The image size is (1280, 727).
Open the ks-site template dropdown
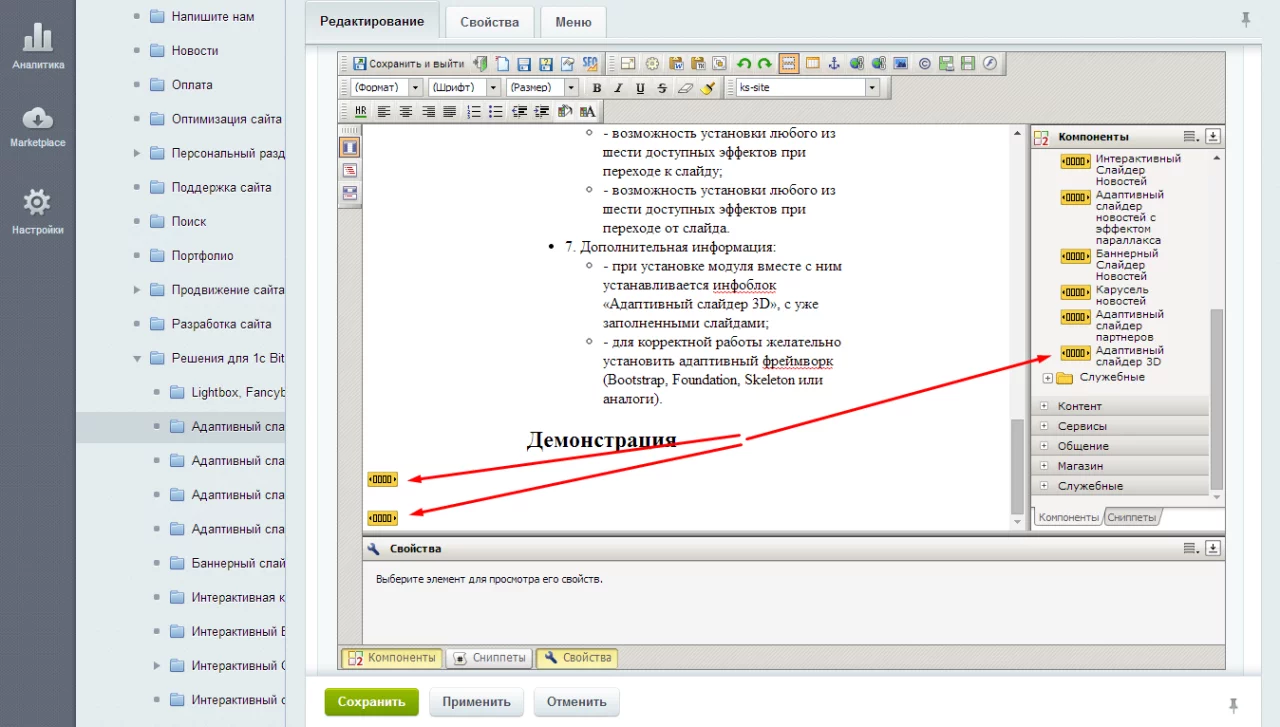(x=806, y=88)
